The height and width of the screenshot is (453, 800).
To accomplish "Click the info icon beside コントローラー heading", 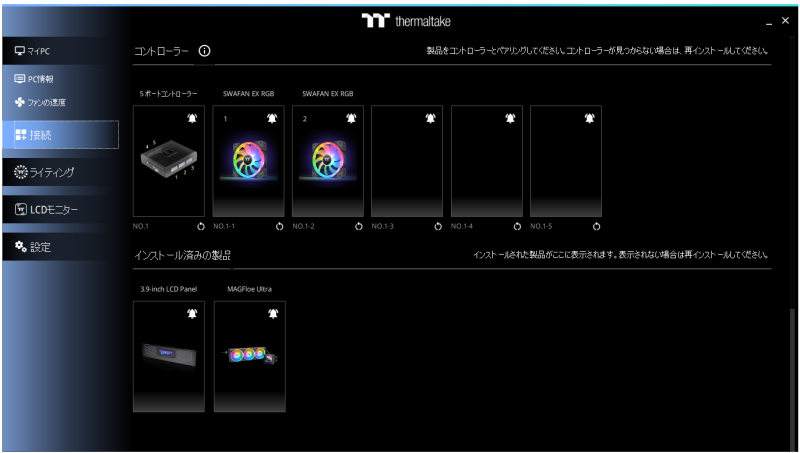I will pyautogui.click(x=204, y=51).
